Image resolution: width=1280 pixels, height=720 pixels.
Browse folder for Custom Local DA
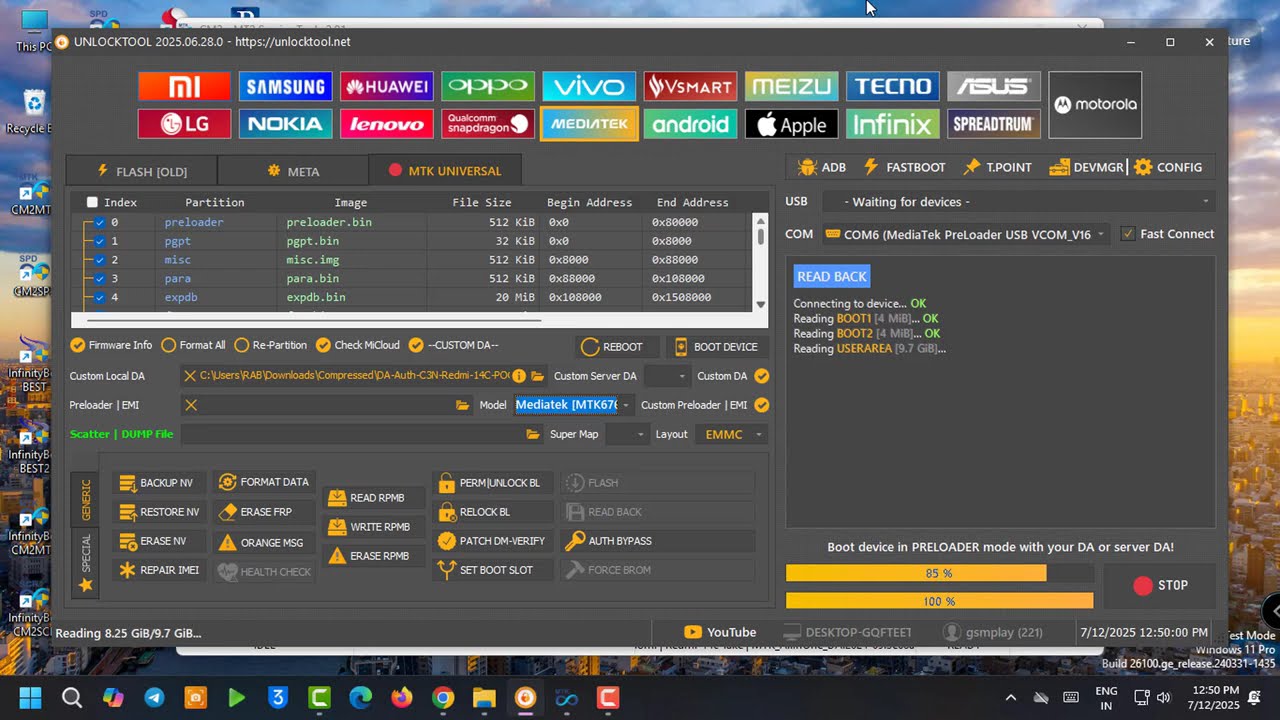point(537,376)
